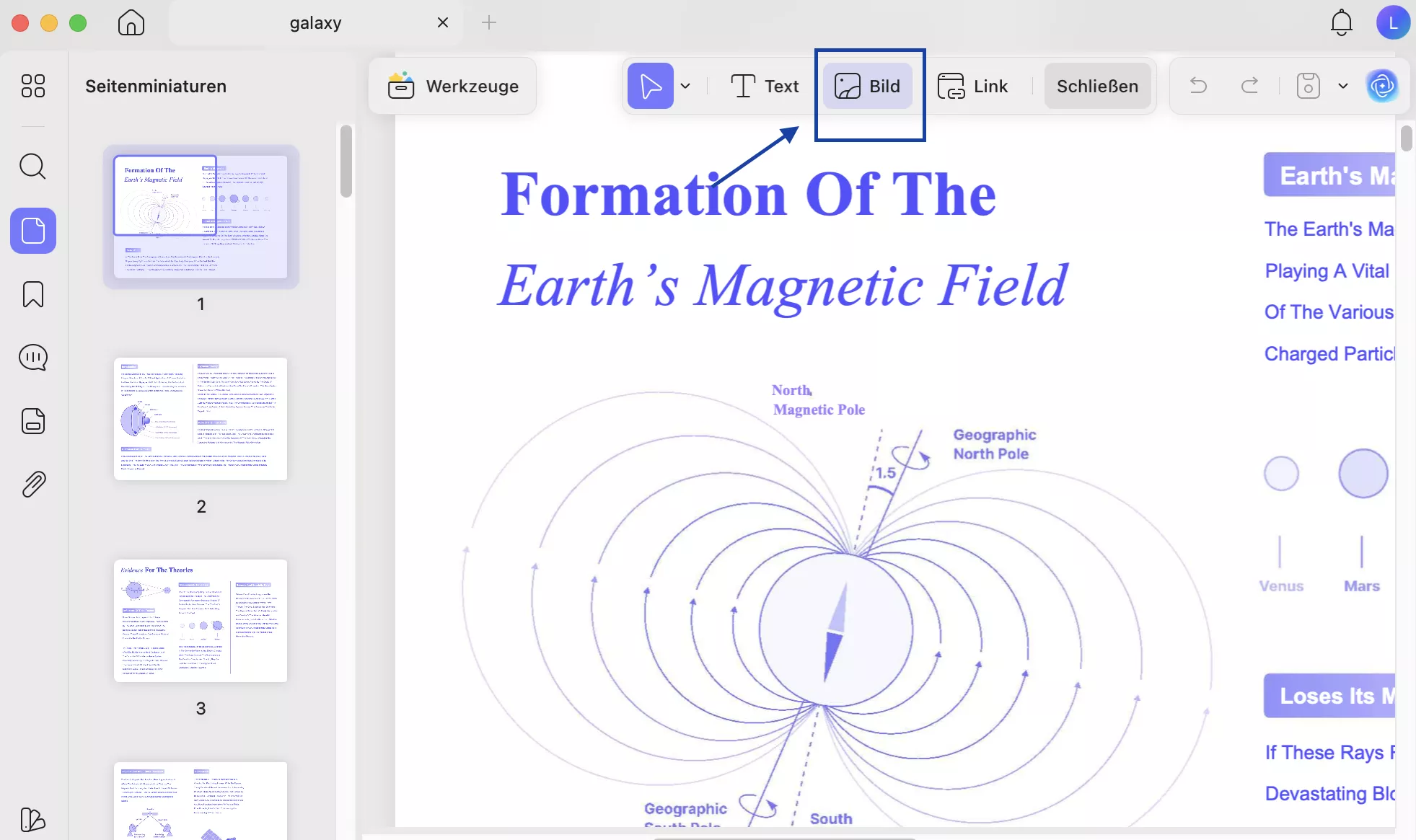Image resolution: width=1416 pixels, height=840 pixels.
Task: Click the AI assistant icon in the toolbar
Action: coord(1382,86)
